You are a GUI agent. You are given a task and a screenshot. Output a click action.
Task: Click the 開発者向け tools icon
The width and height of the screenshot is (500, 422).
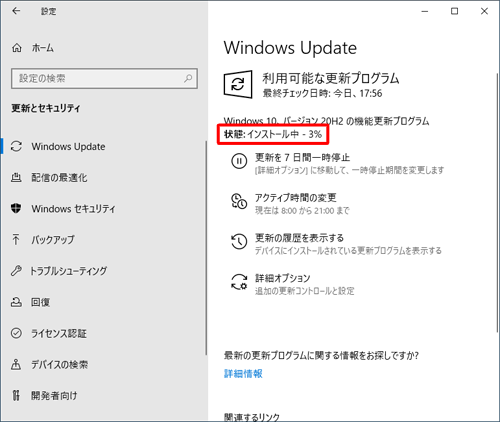click(16, 395)
